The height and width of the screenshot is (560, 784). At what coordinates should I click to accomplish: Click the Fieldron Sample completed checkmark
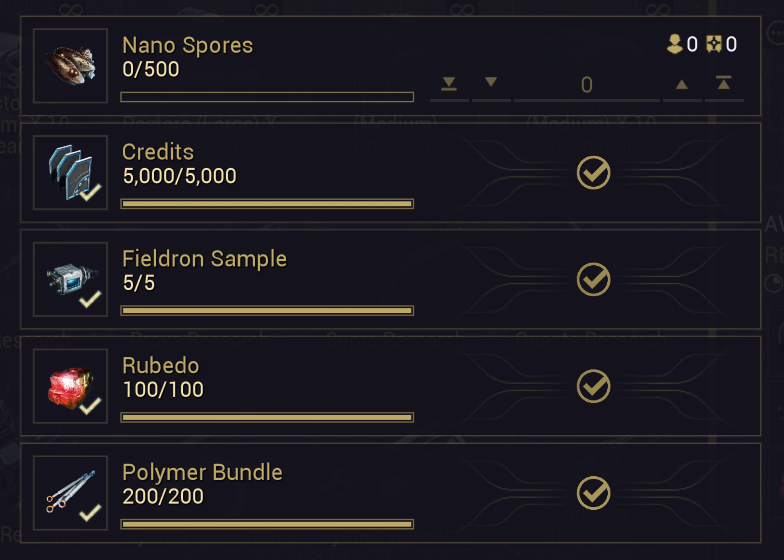(x=594, y=279)
